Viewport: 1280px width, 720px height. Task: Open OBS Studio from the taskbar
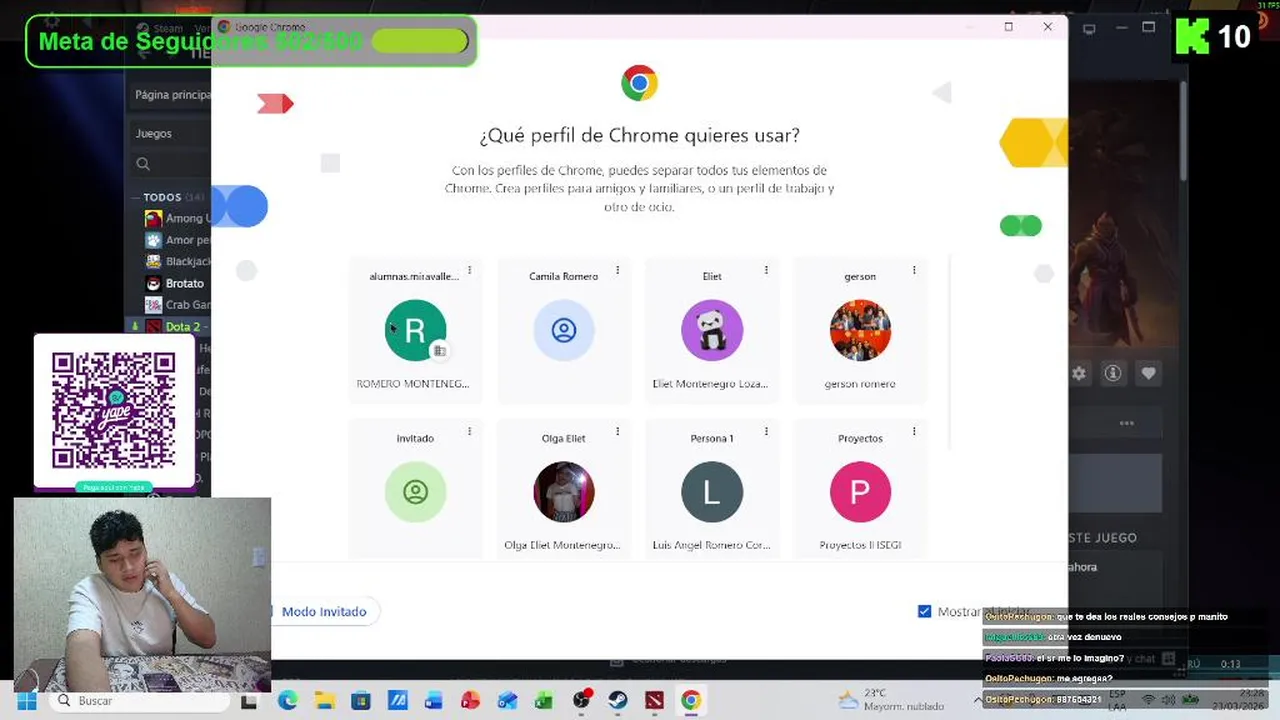click(581, 701)
